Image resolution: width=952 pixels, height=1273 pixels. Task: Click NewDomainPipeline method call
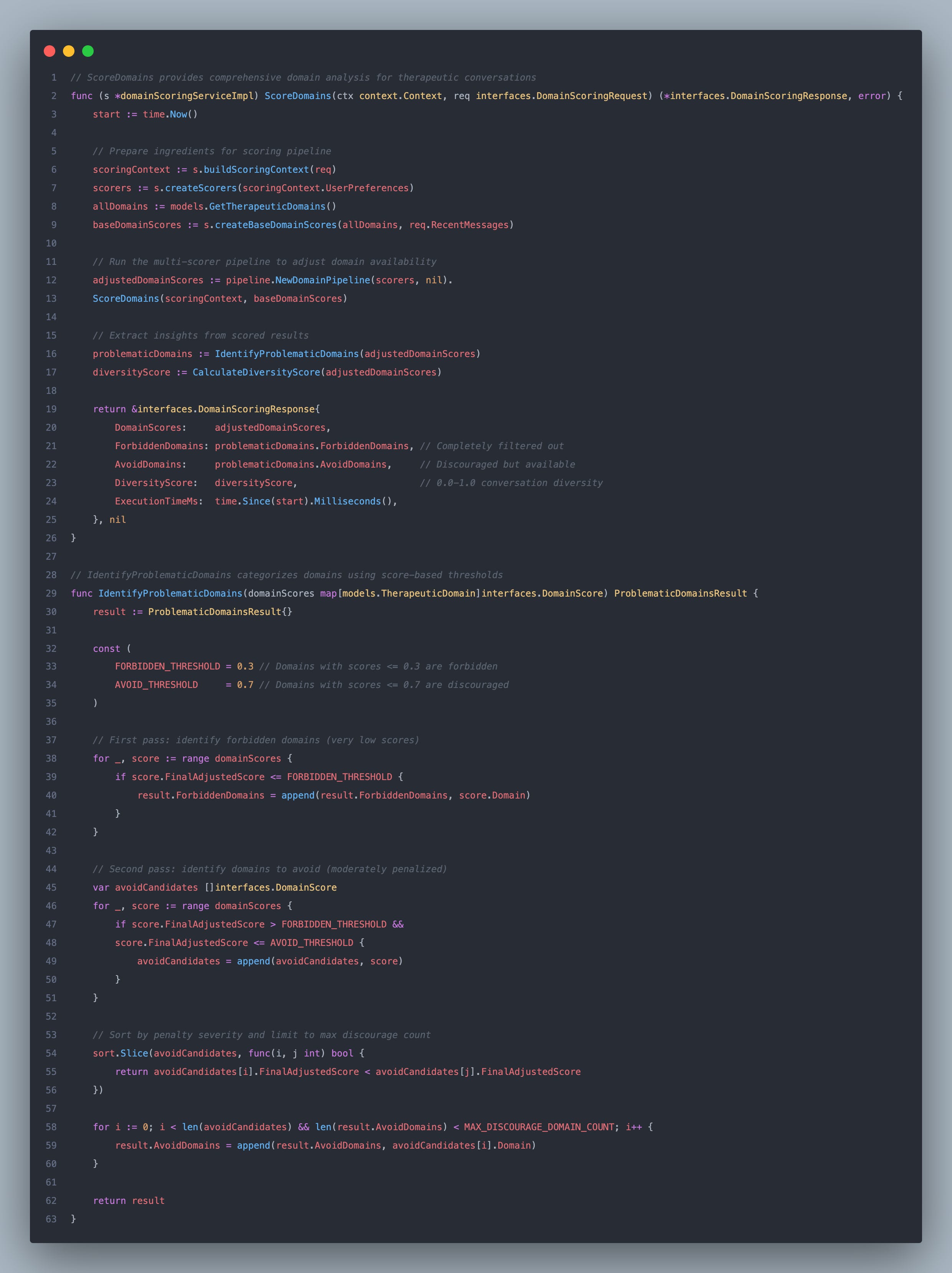point(322,280)
